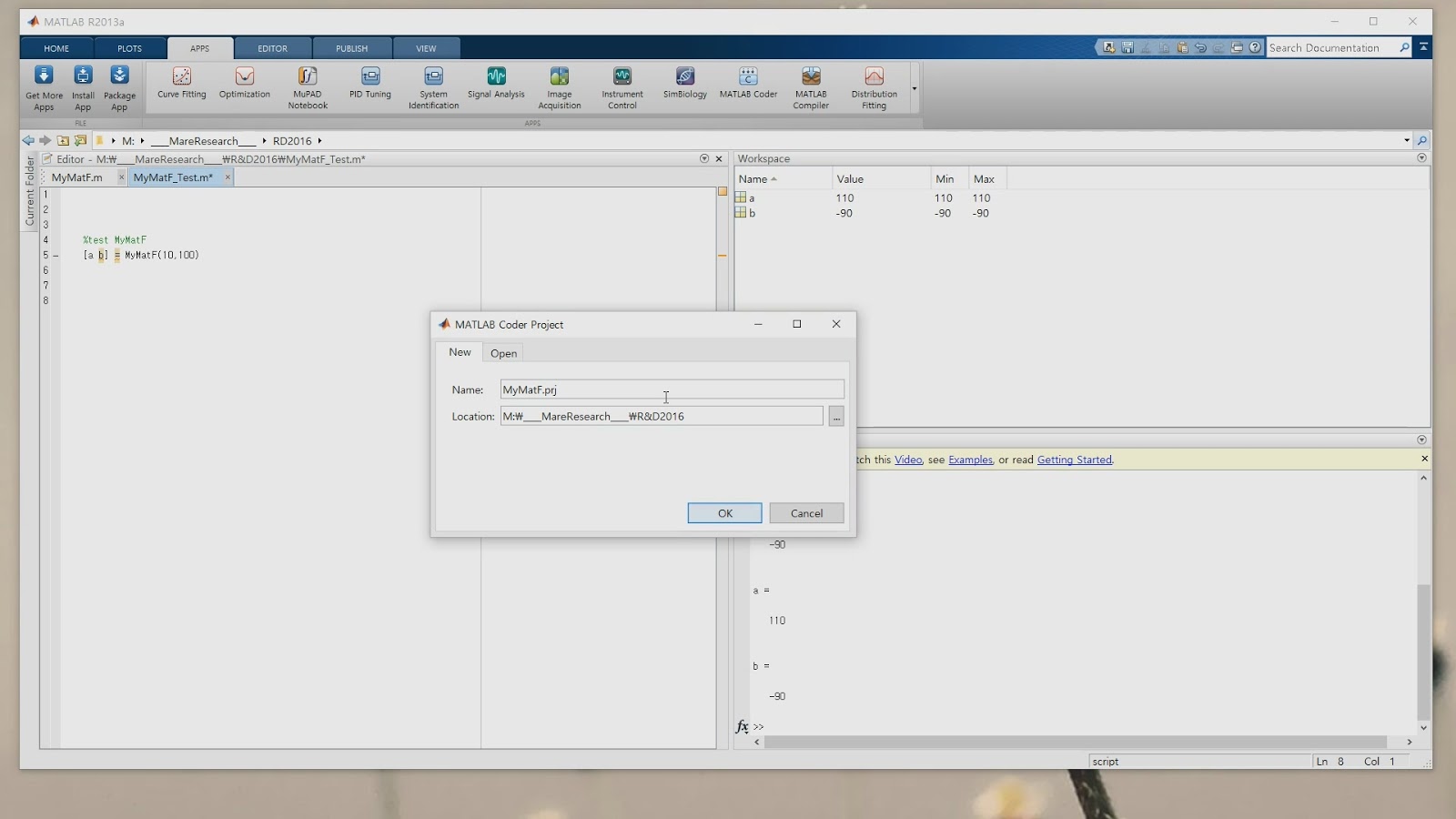This screenshot has width=1456, height=819.
Task: Open Help via question mark icon
Action: pos(1255,47)
